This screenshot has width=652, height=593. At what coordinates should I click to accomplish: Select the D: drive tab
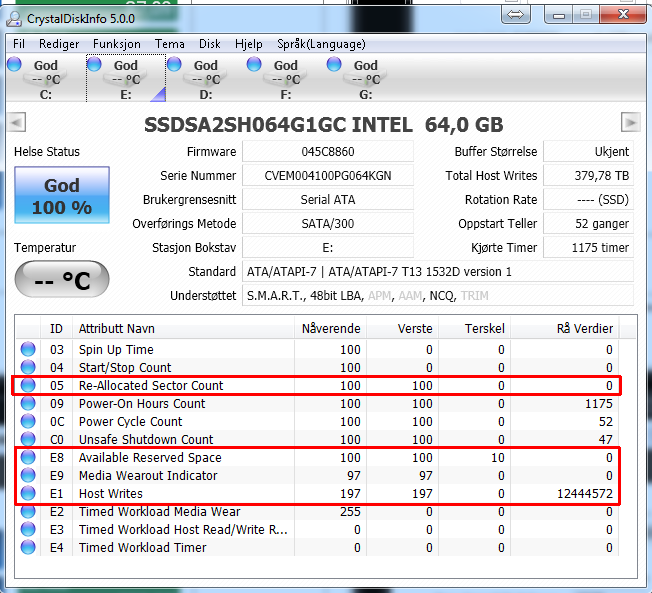(x=206, y=79)
